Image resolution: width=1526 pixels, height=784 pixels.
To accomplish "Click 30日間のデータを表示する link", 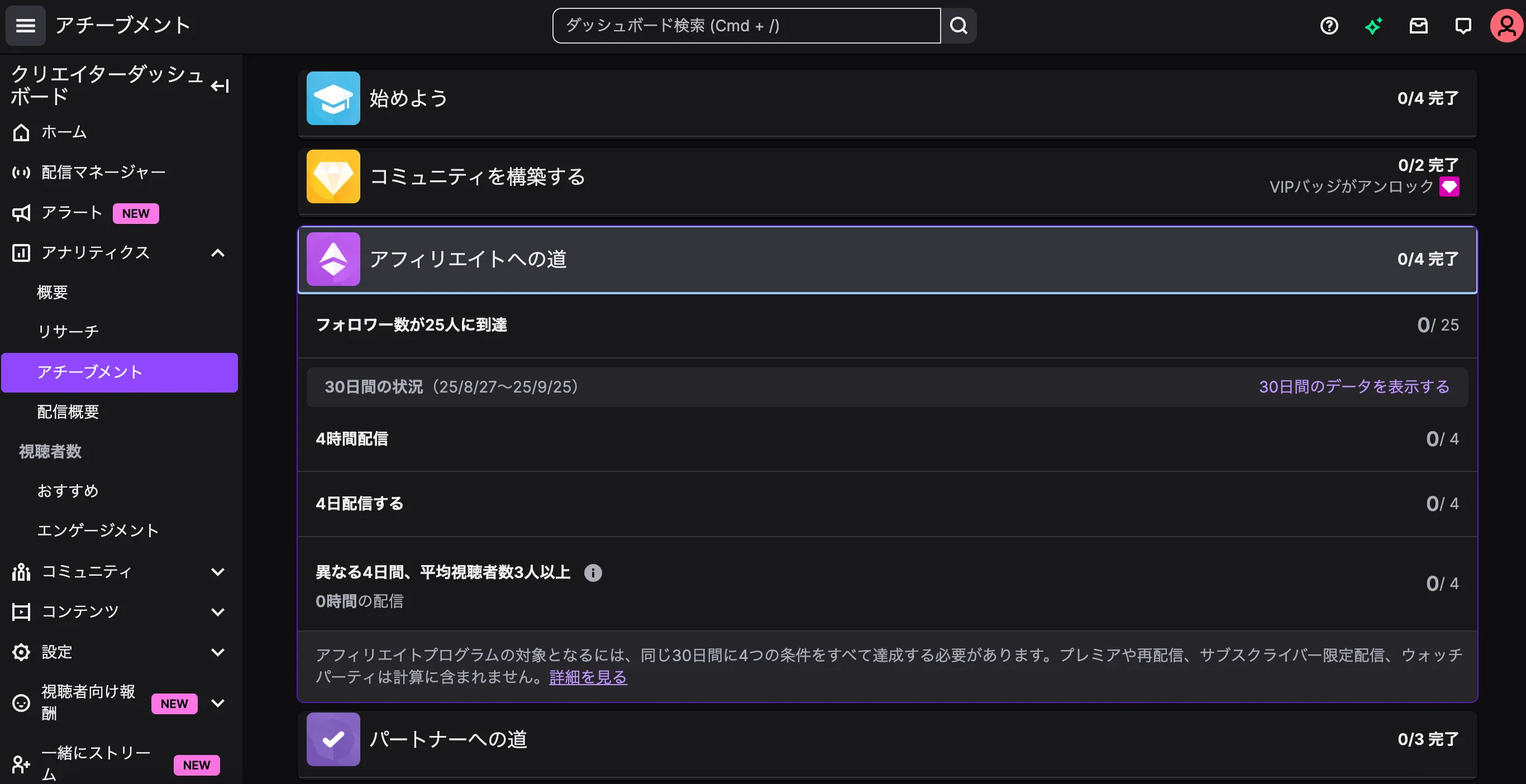I will click(x=1353, y=386).
